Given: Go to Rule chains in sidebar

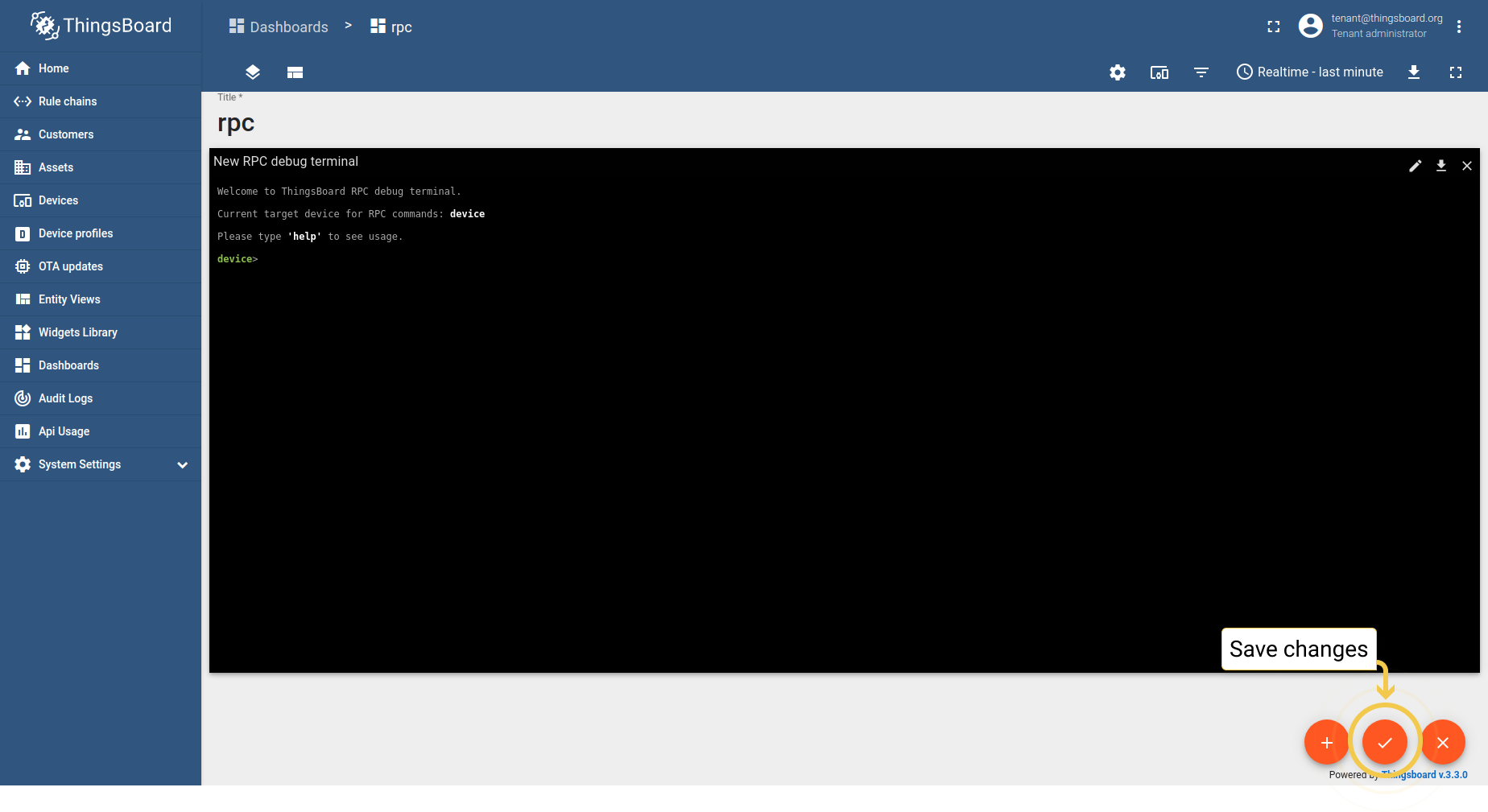Looking at the screenshot, I should (68, 101).
